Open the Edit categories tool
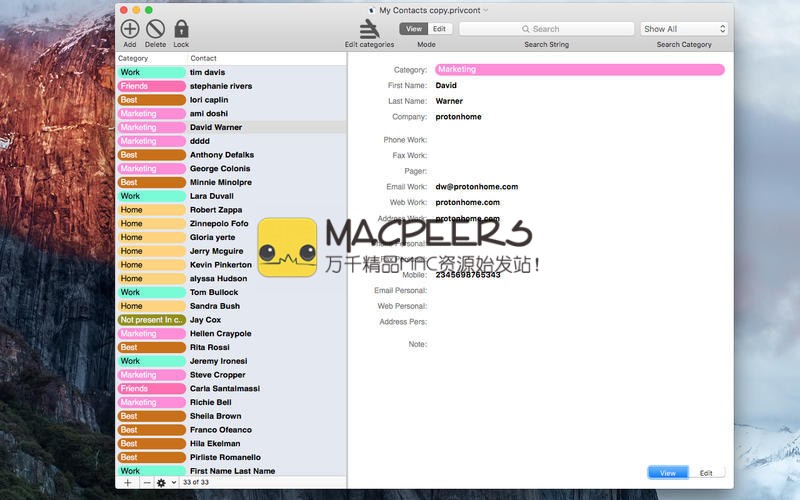The height and width of the screenshot is (500, 800). point(369,30)
